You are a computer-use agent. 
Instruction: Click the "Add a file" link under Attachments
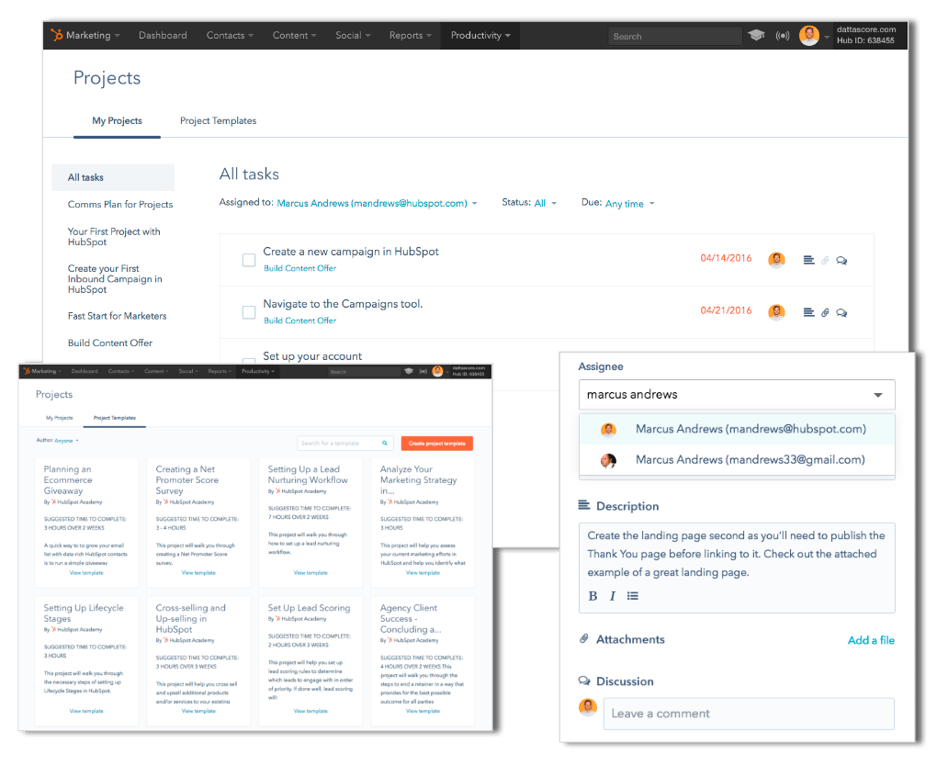pos(871,639)
